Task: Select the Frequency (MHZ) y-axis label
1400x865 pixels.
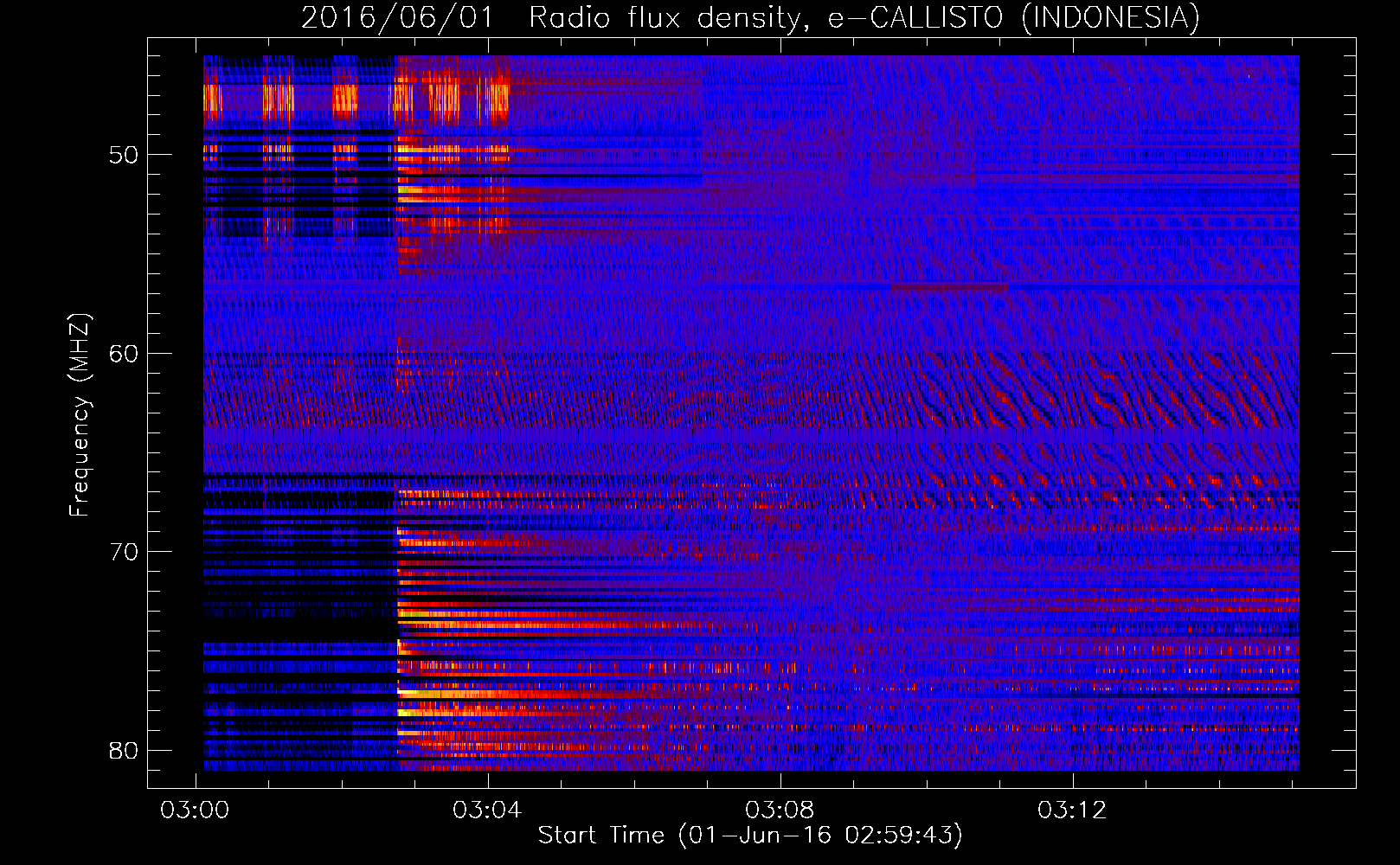Action: (x=79, y=415)
